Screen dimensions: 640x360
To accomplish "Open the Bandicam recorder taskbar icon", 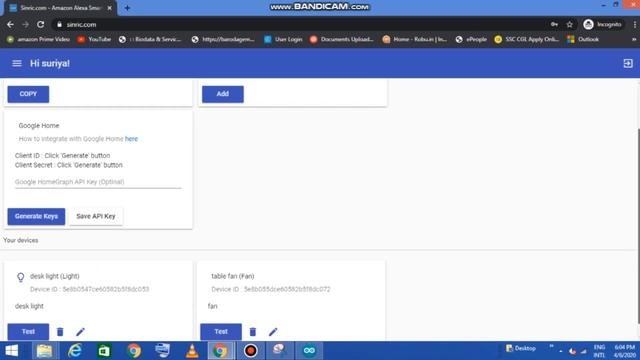I will pyautogui.click(x=251, y=351).
